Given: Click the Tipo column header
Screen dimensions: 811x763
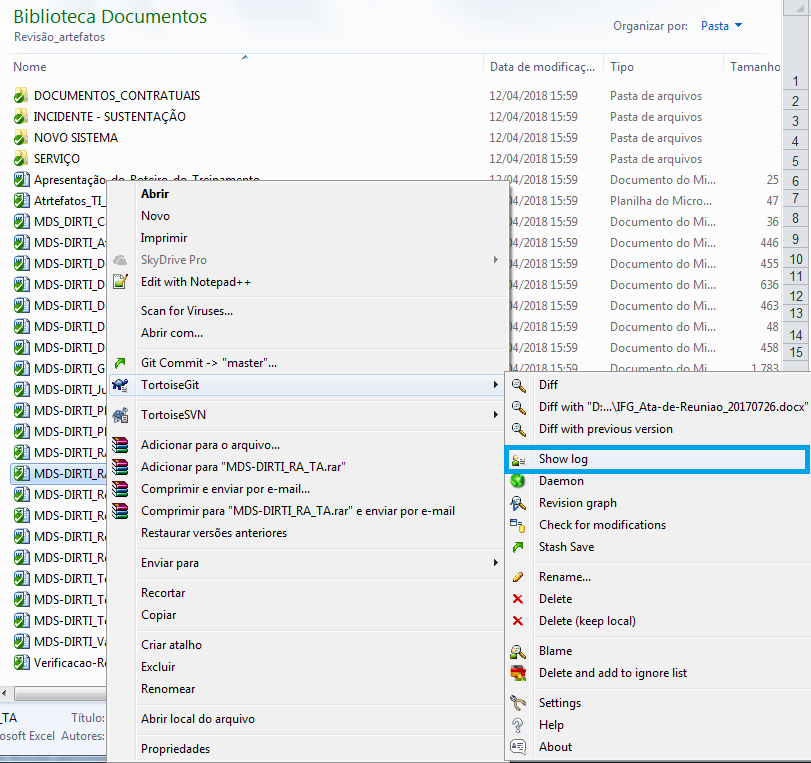Looking at the screenshot, I should [622, 67].
